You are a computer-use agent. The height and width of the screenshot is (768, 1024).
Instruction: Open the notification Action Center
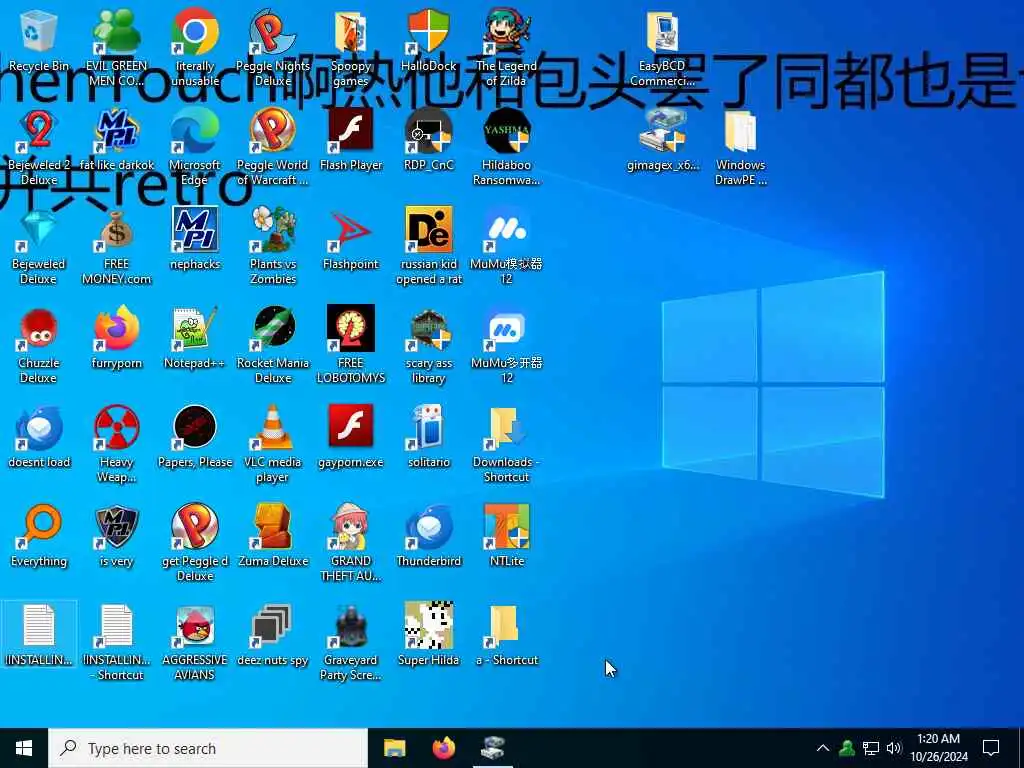click(991, 748)
